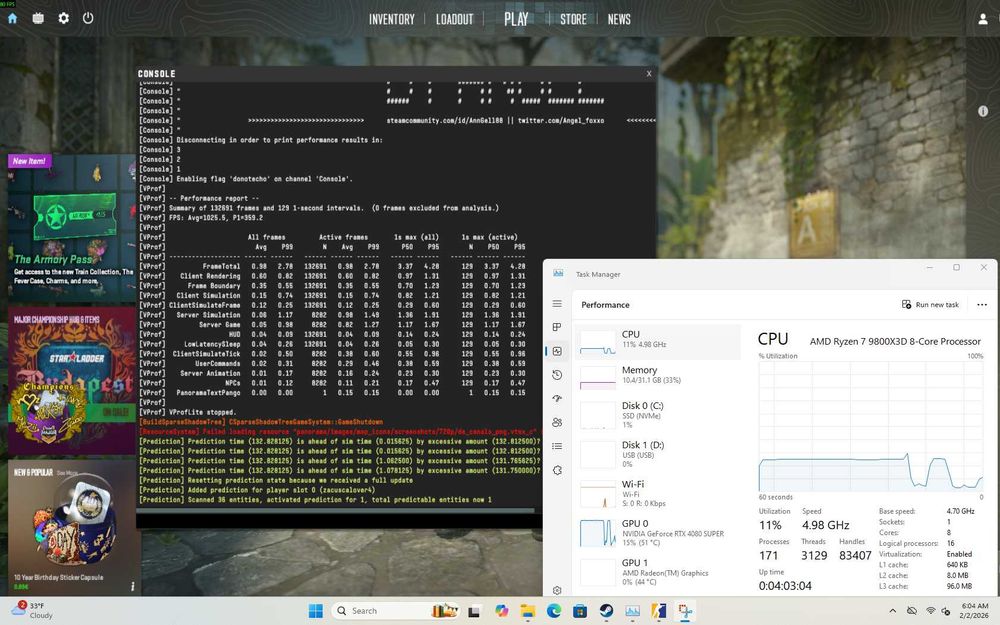Go to the CS2 home screen icon
Image resolution: width=1000 pixels, height=625 pixels.
click(x=12, y=18)
